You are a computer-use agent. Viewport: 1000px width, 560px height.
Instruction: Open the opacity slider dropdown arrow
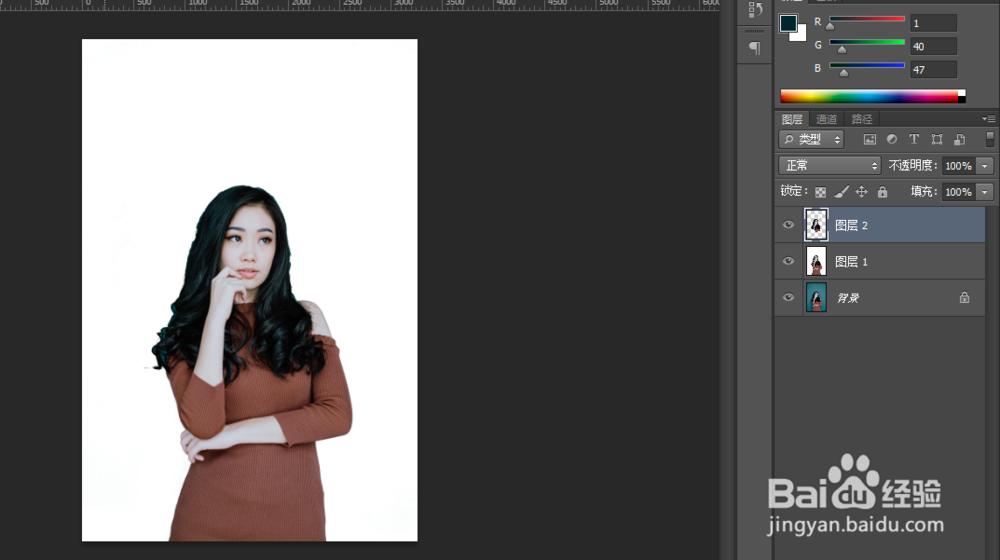[985, 166]
